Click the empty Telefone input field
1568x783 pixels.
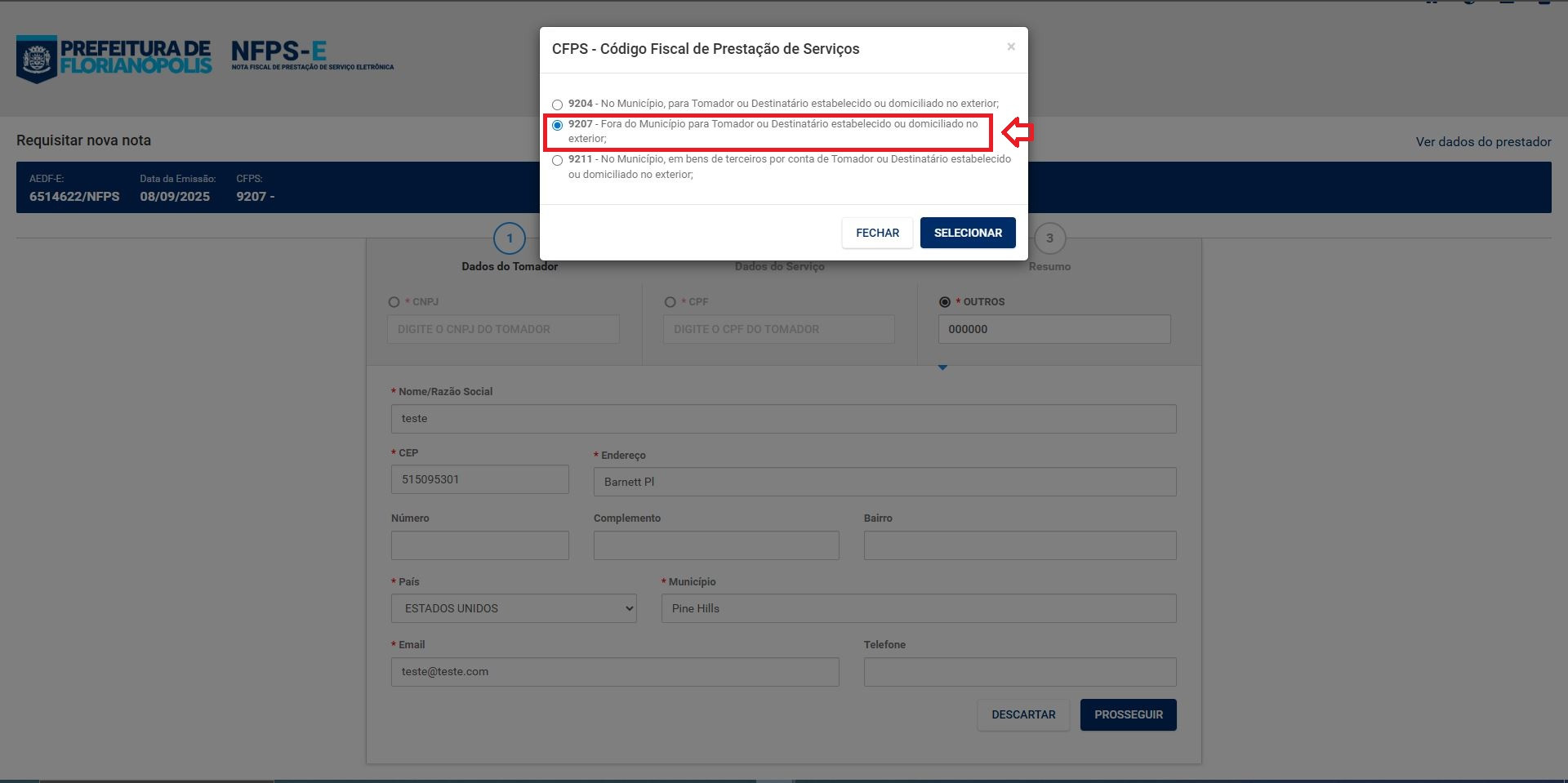(x=1019, y=672)
